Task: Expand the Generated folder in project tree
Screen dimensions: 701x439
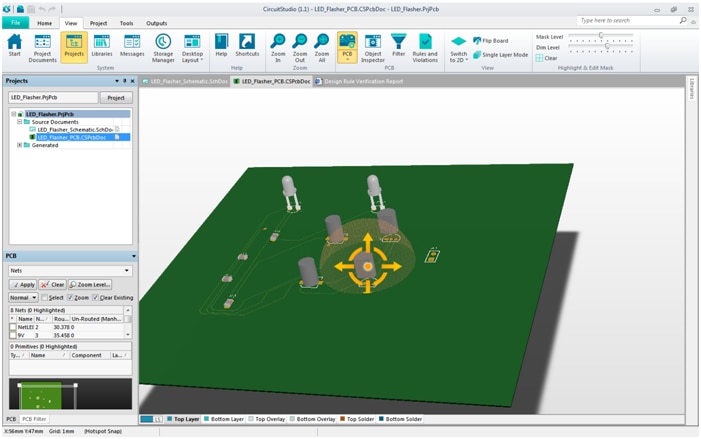Action: 20,145
